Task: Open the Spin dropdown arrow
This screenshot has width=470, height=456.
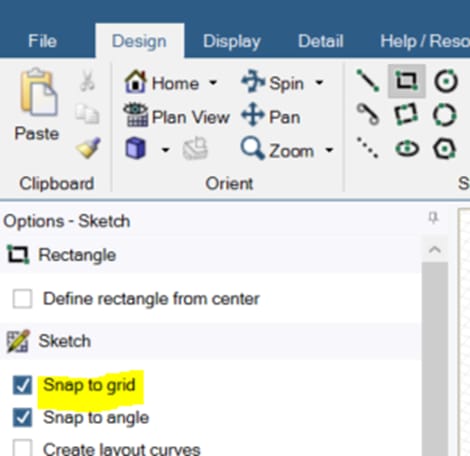Action: coord(319,82)
